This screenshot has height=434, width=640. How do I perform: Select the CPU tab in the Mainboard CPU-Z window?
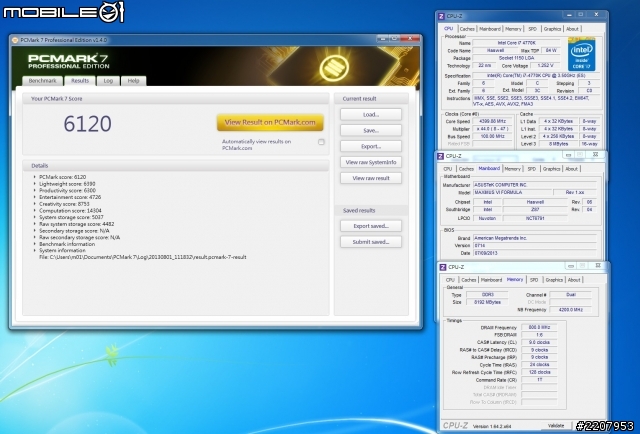[x=448, y=169]
